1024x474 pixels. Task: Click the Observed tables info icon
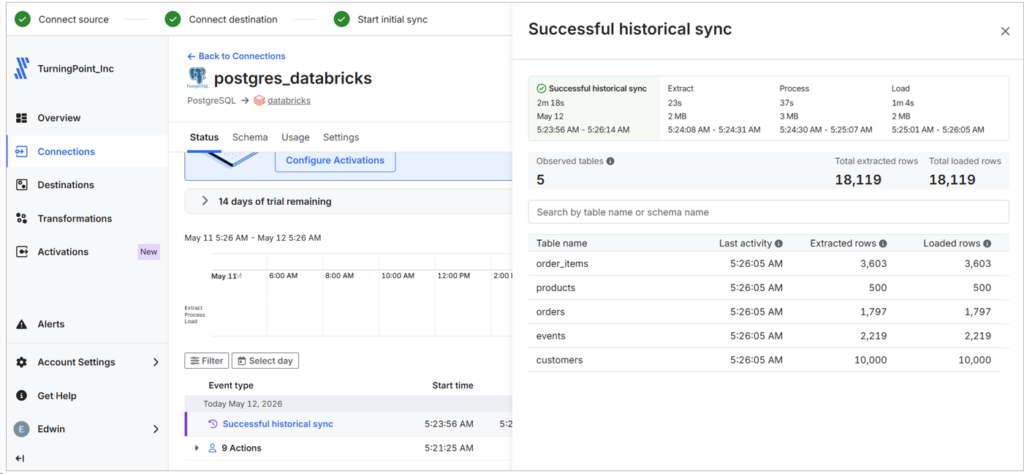point(610,161)
